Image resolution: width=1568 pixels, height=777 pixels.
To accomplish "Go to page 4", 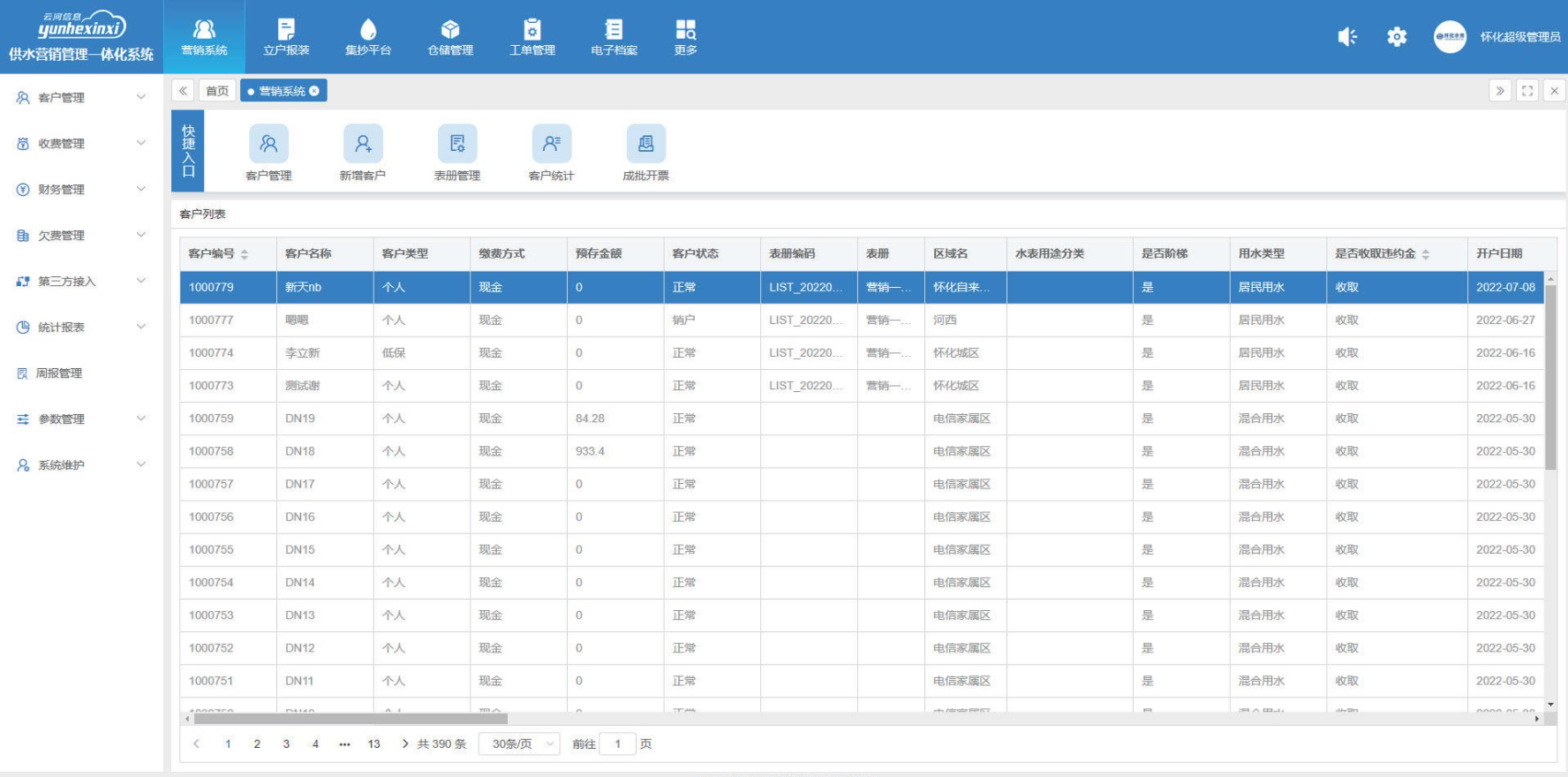I will coord(315,744).
